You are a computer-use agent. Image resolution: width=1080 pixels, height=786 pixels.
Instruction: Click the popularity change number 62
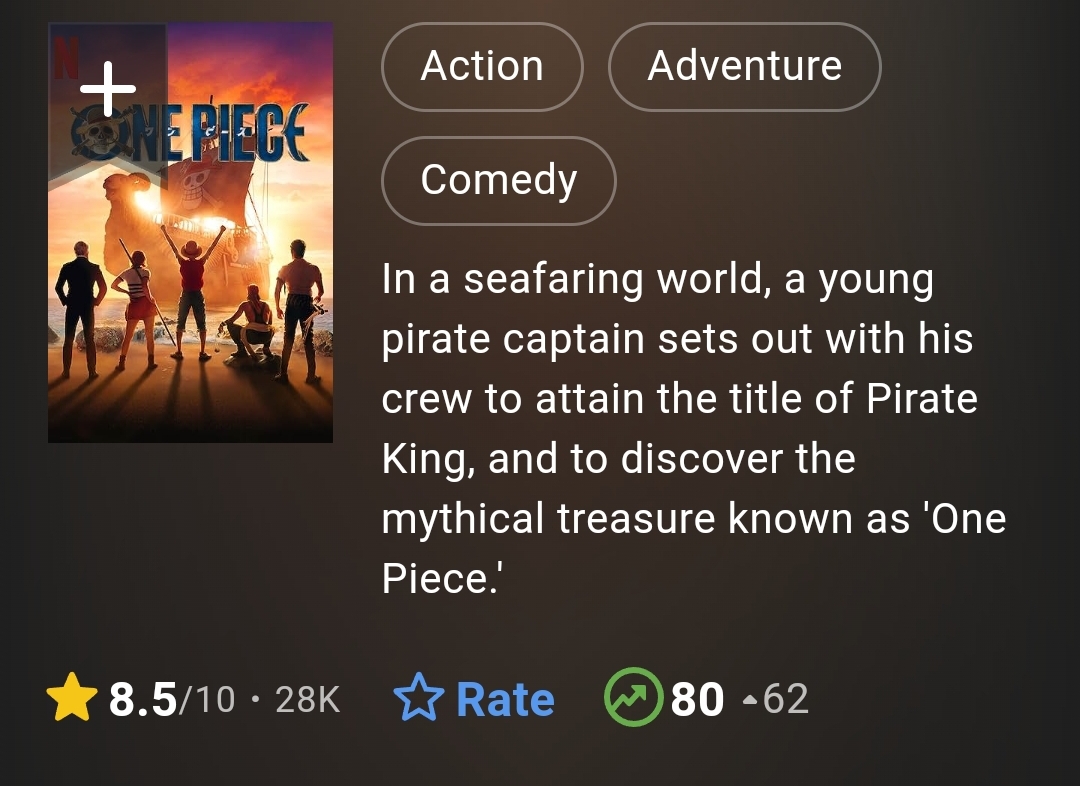click(x=785, y=700)
